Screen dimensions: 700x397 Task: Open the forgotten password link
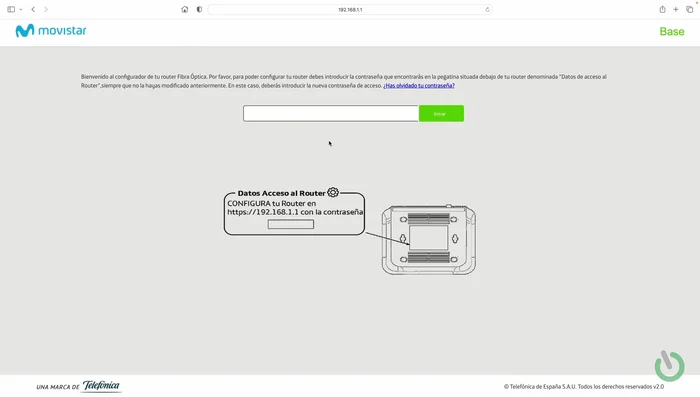(x=419, y=85)
